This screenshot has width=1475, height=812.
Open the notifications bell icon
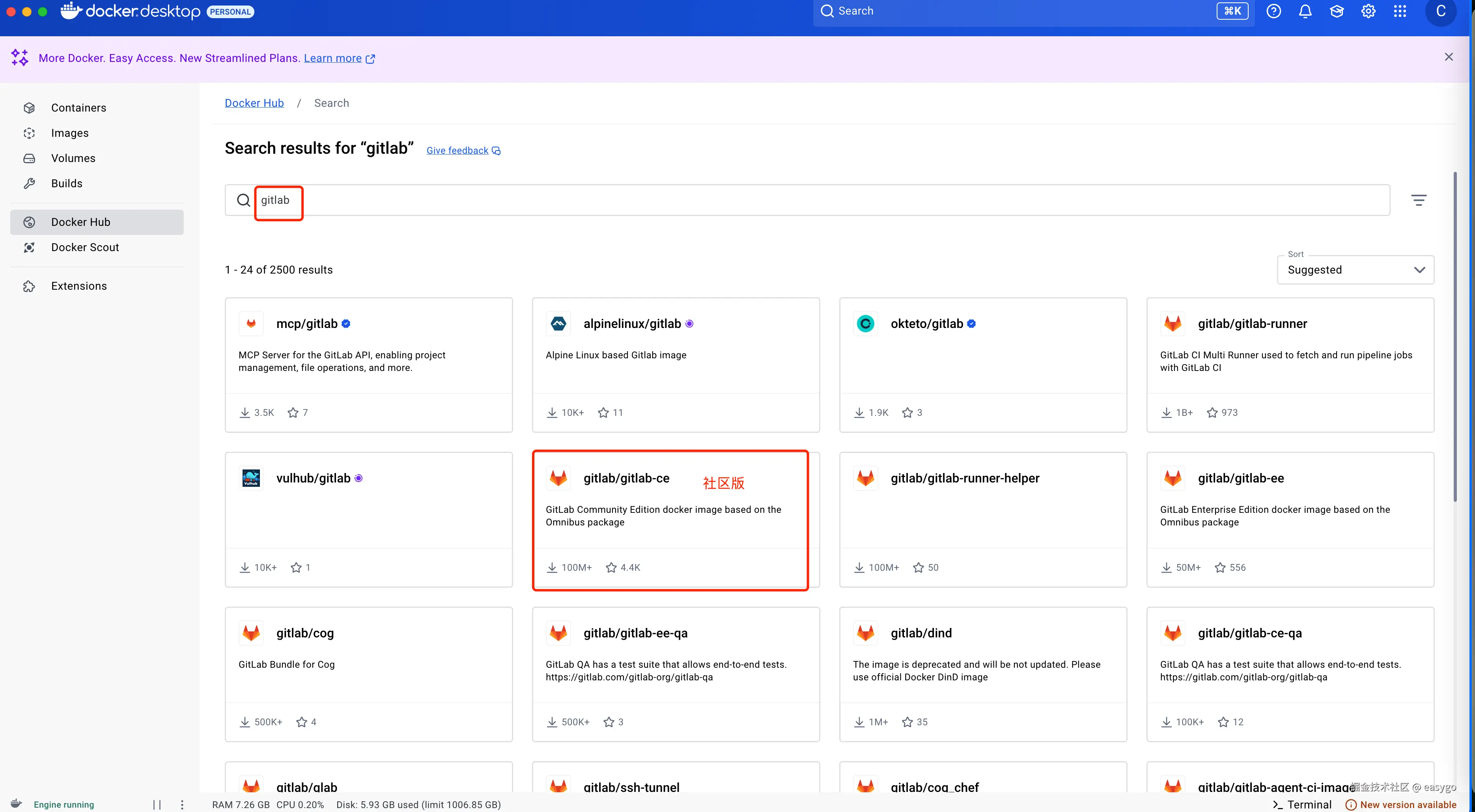tap(1305, 11)
